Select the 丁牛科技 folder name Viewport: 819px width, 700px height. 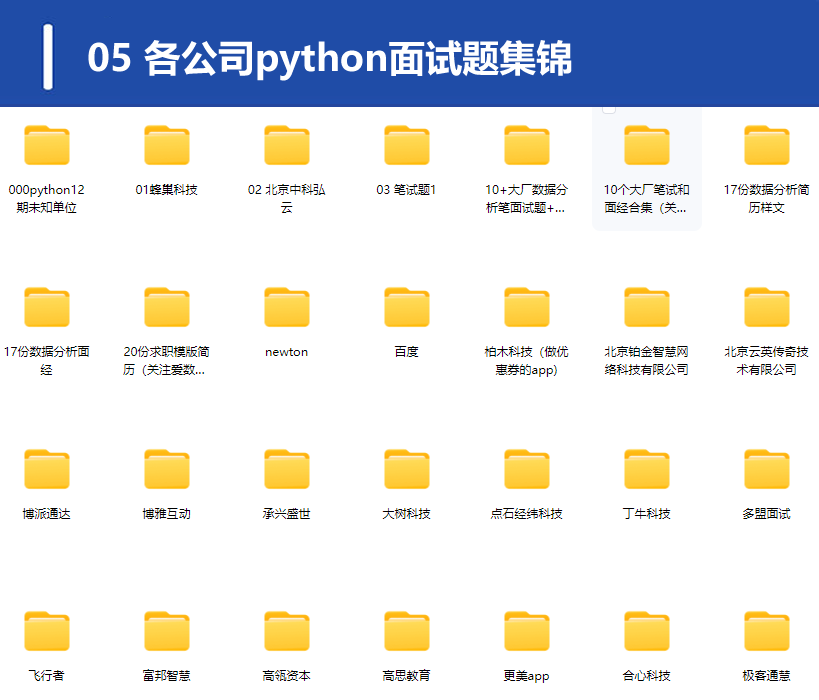[x=647, y=514]
